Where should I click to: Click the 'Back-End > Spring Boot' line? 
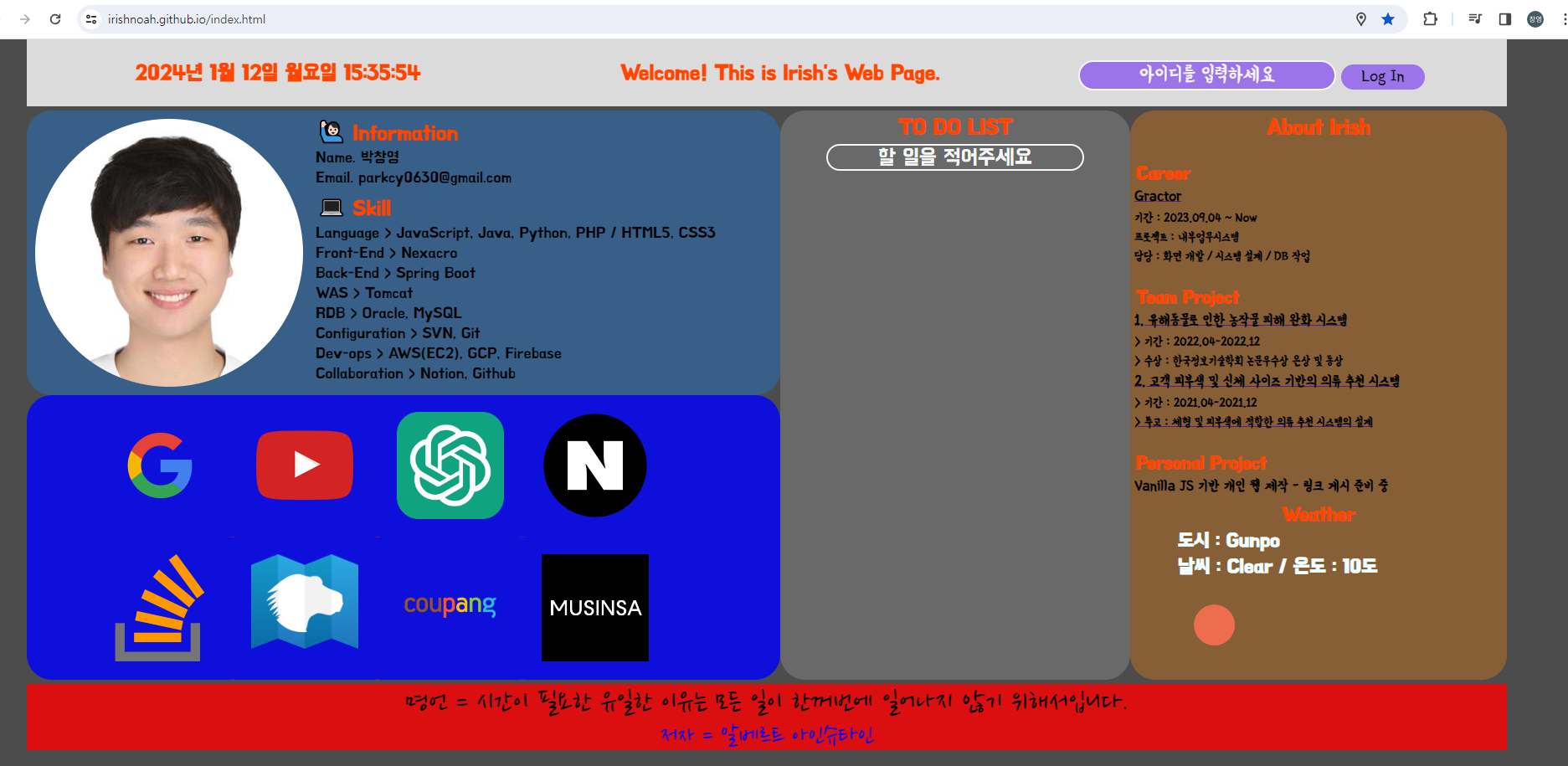pyautogui.click(x=395, y=273)
